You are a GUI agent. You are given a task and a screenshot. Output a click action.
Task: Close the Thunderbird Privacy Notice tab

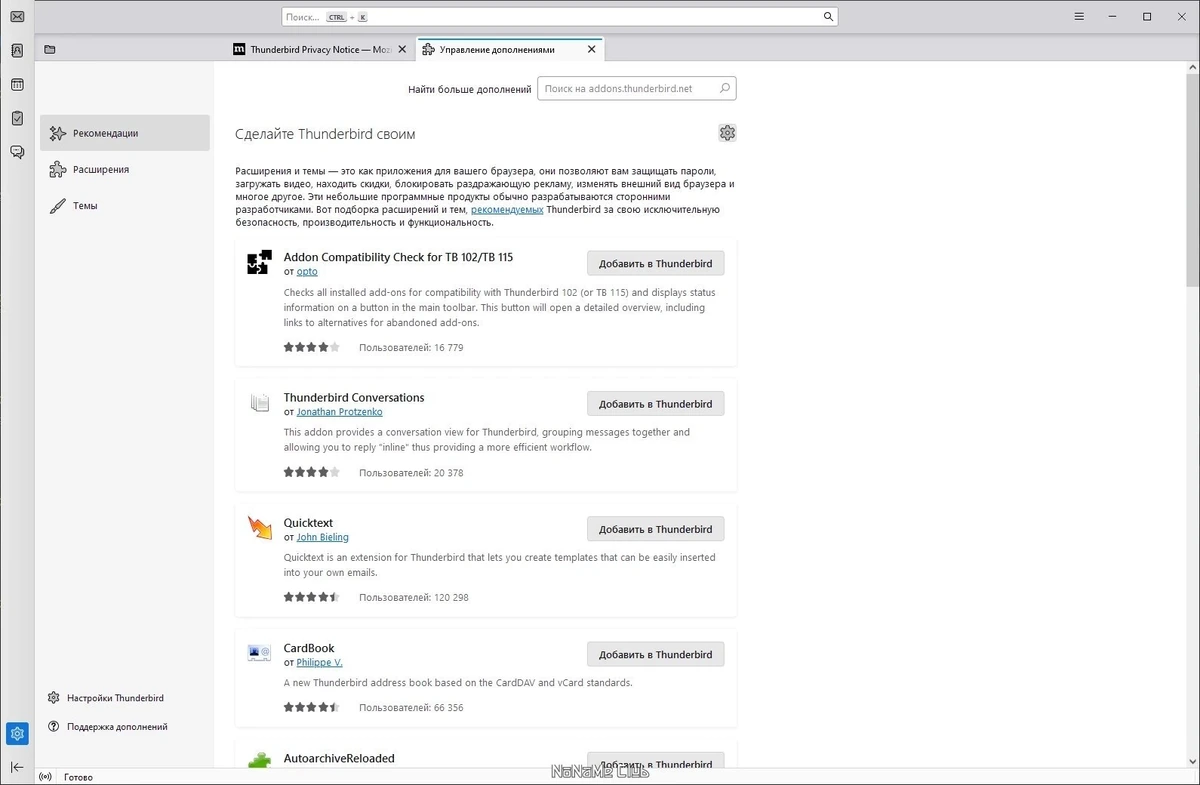click(x=402, y=49)
